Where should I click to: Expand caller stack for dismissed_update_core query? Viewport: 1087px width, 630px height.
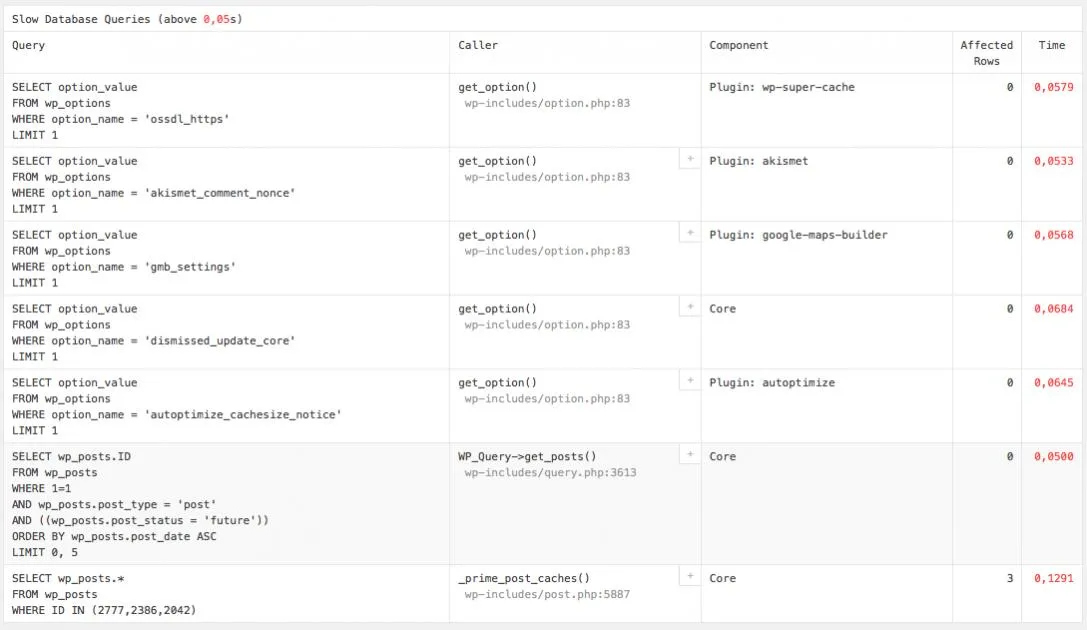click(690, 307)
